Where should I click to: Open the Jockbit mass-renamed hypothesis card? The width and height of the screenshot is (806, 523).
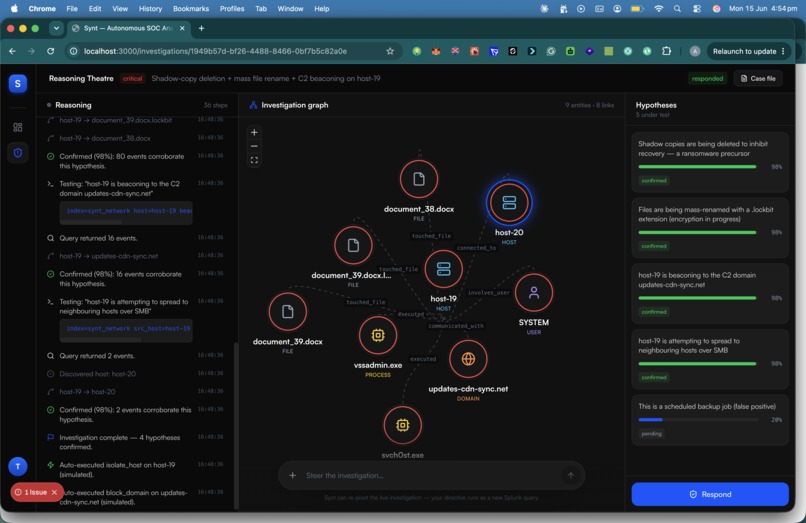[x=710, y=228]
